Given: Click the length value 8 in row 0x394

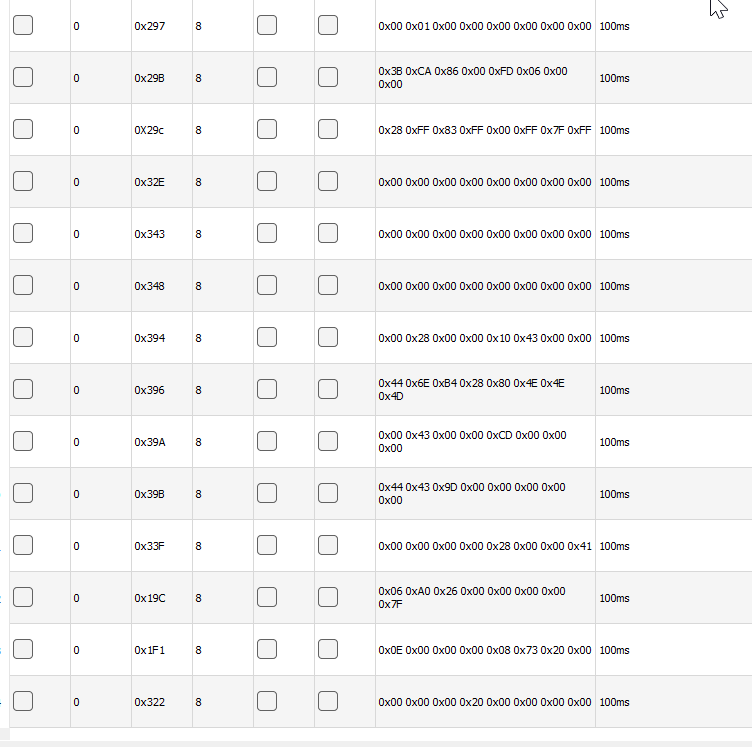Looking at the screenshot, I should pos(199,338).
